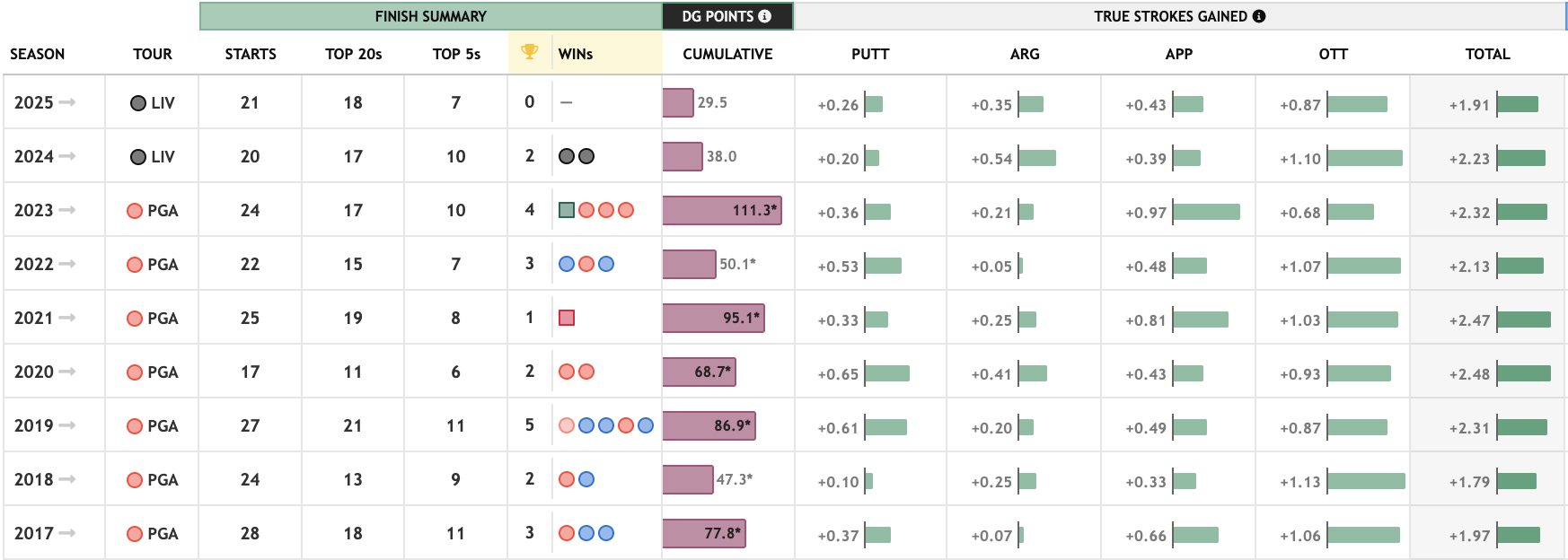Screen dimensions: 1568x560
Task: Click the DG POINTS info icon
Action: [765, 16]
